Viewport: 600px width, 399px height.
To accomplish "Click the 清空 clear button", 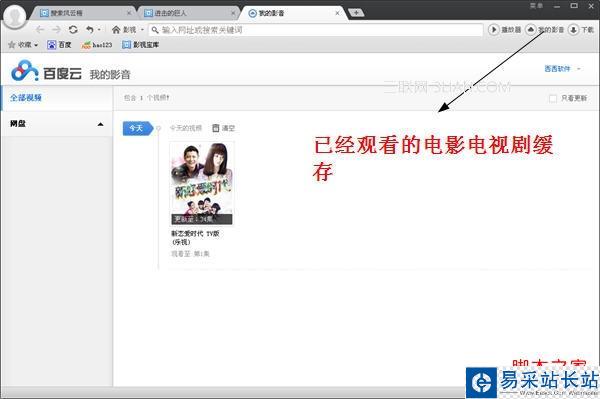I will [223, 128].
